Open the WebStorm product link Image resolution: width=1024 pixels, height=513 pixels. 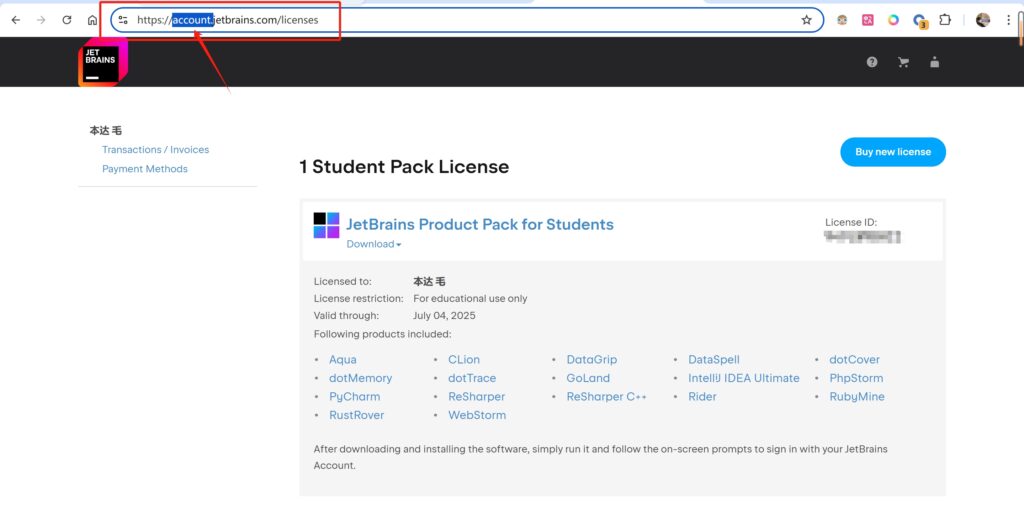point(476,415)
